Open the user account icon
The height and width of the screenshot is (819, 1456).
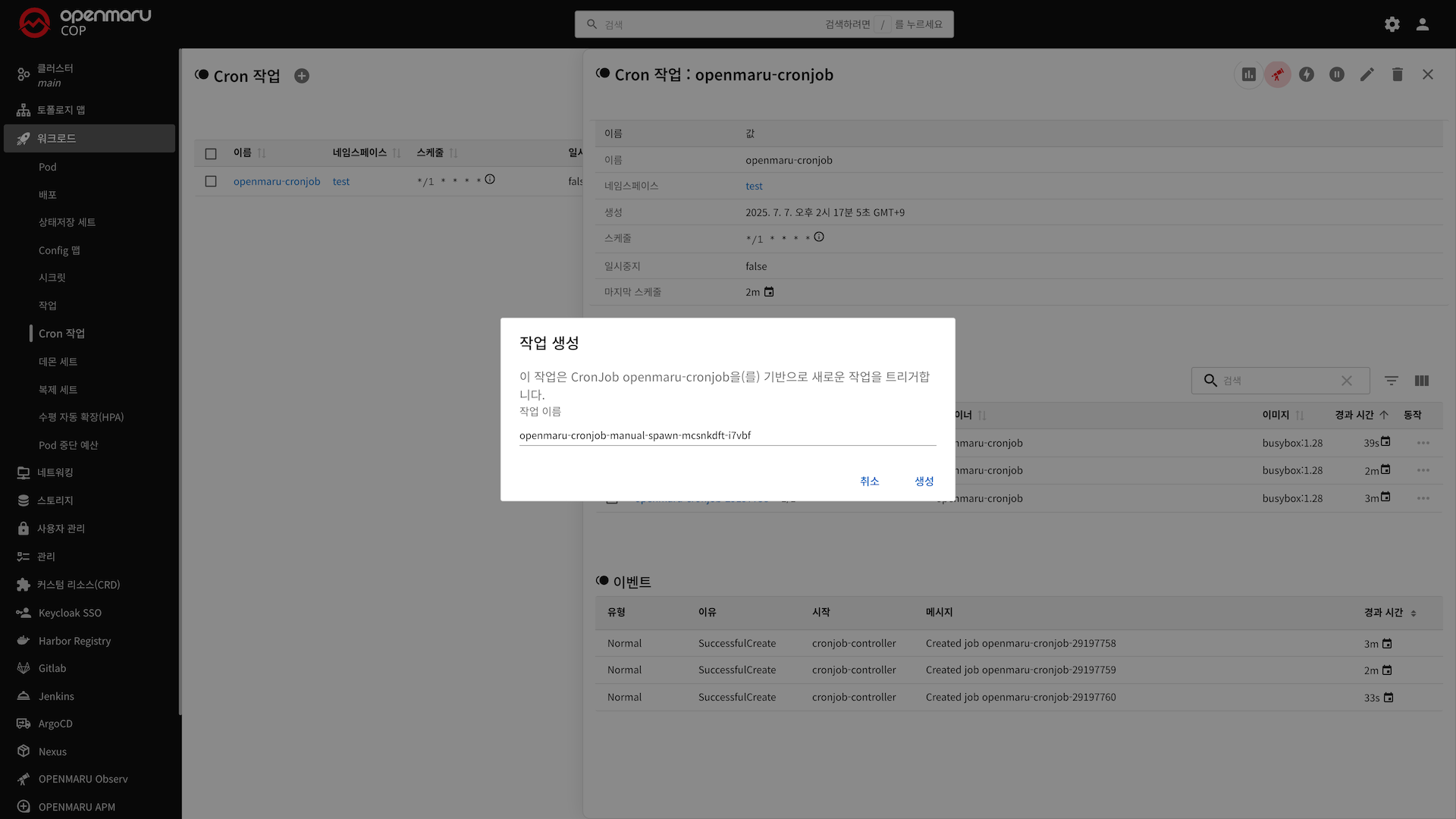1422,24
